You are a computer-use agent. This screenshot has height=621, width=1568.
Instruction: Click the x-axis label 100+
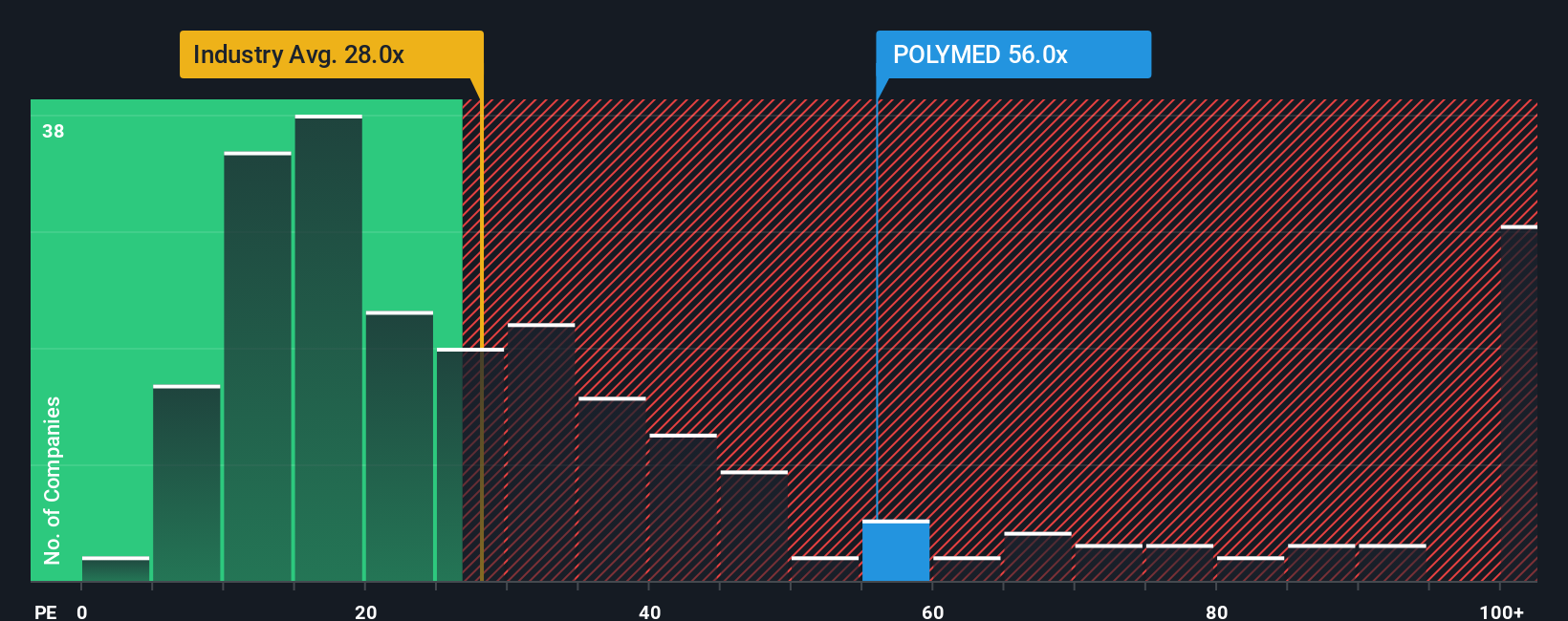pyautogui.click(x=1502, y=611)
